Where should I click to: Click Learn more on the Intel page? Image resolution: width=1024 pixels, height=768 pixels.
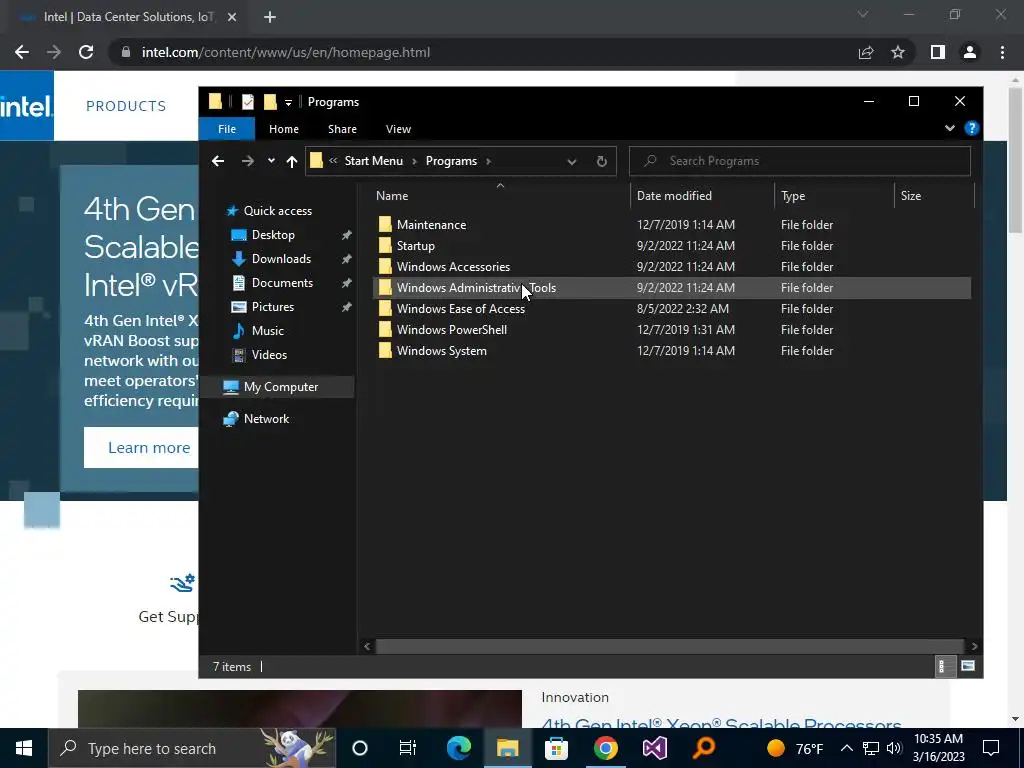tap(149, 448)
